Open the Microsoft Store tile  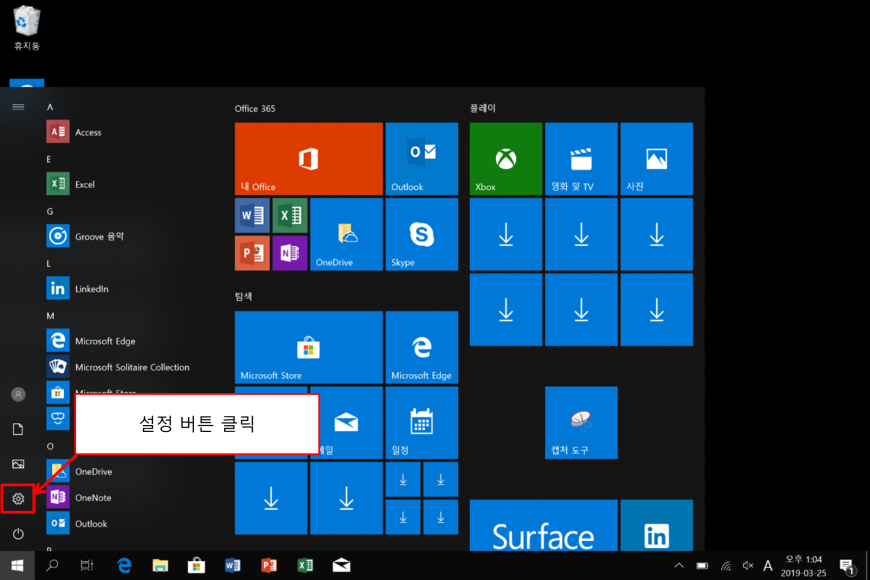pyautogui.click(x=308, y=347)
